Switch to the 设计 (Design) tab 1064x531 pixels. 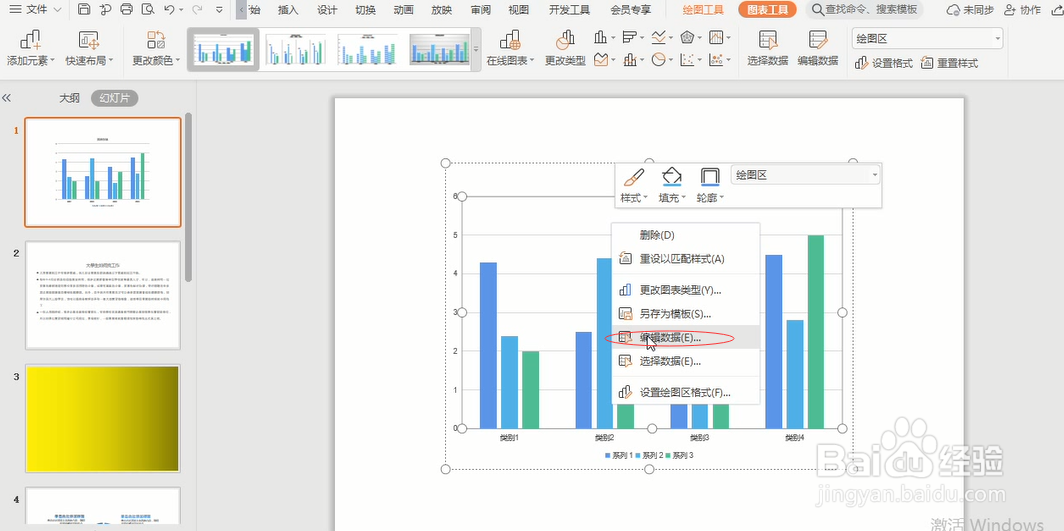point(327,9)
